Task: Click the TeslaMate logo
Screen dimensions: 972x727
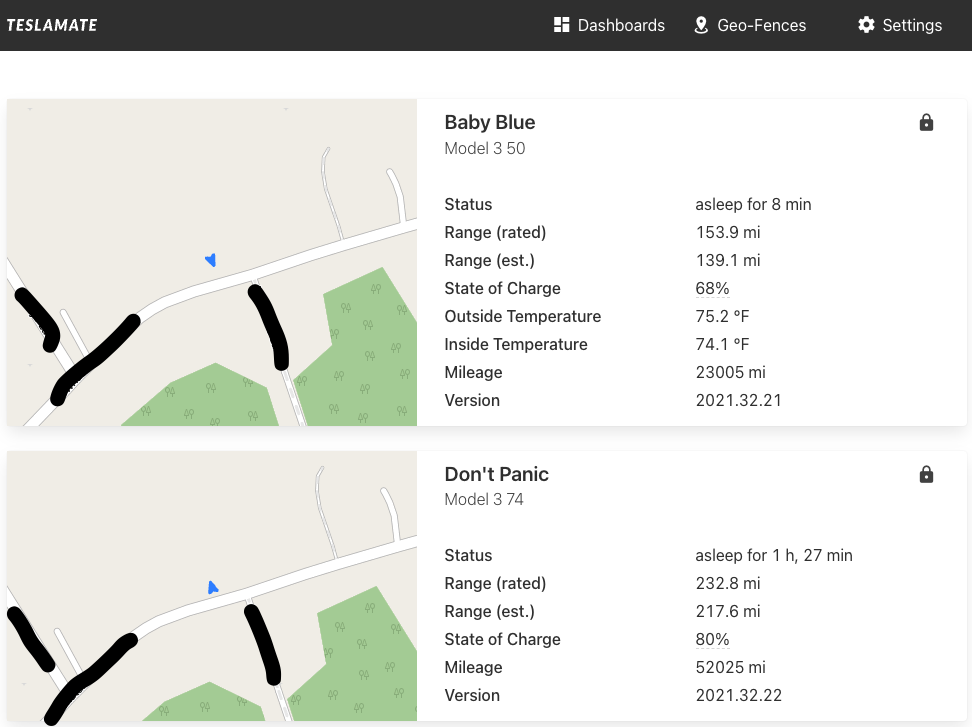Action: 52,25
